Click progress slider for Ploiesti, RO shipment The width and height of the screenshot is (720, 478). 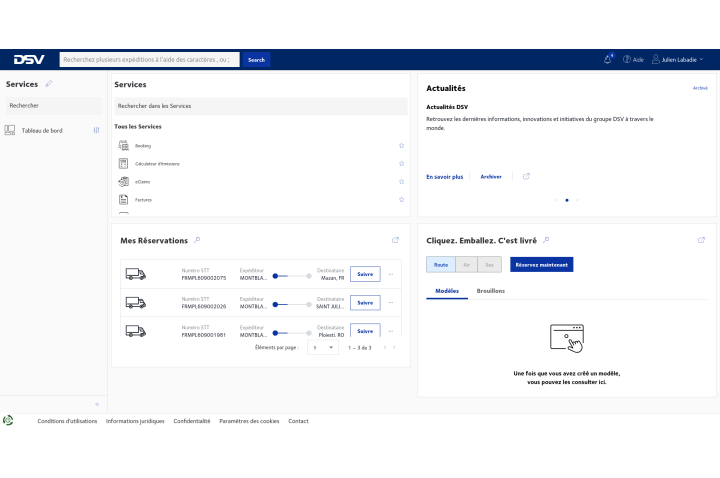pyautogui.click(x=292, y=333)
